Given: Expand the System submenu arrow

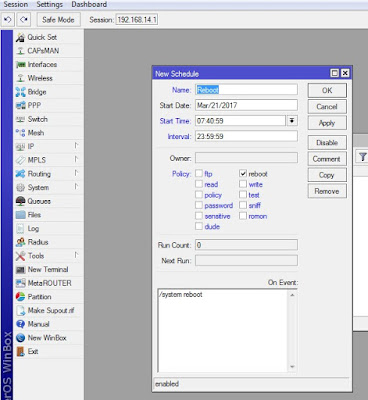Looking at the screenshot, I should pos(76,187).
